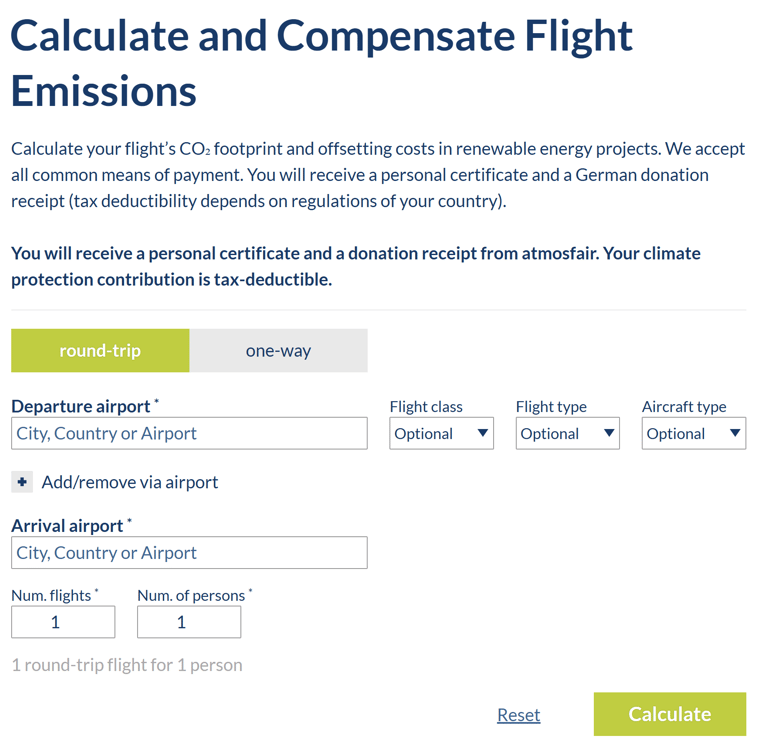Click the Departure airport label
Image resolution: width=768 pixels, height=746 pixels.
coord(81,406)
